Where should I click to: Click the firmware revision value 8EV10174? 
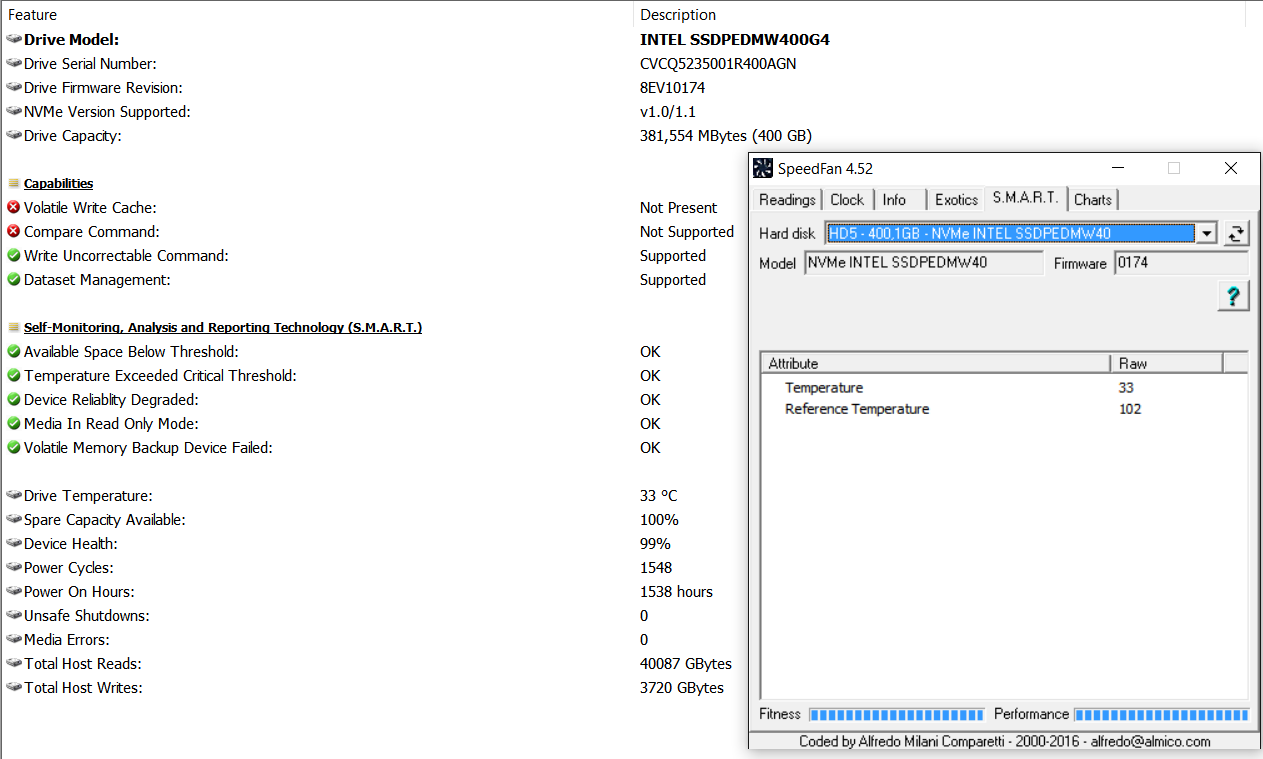tap(672, 88)
